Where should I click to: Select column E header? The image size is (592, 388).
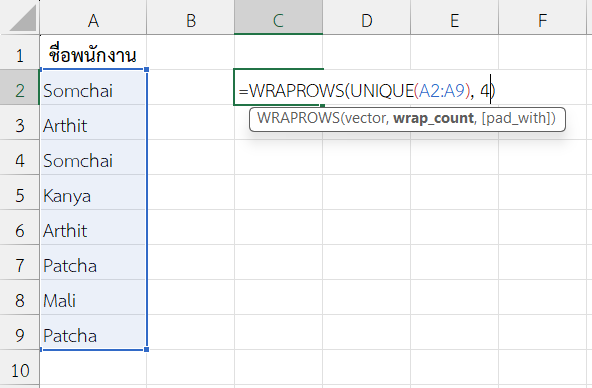pyautogui.click(x=454, y=17)
